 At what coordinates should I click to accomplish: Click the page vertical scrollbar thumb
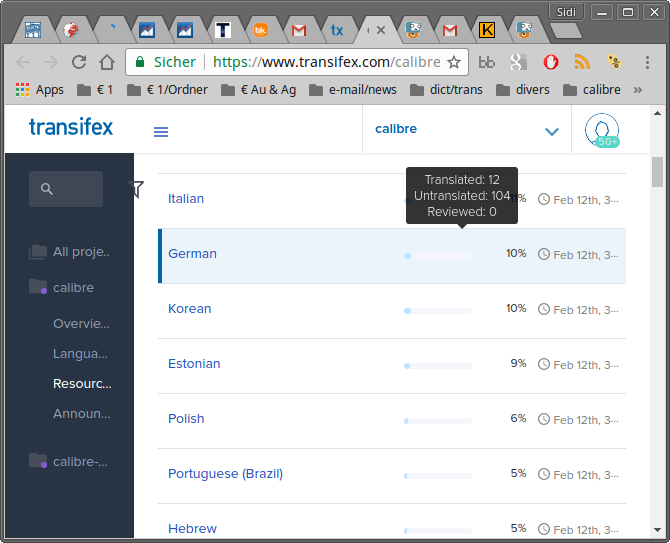657,172
